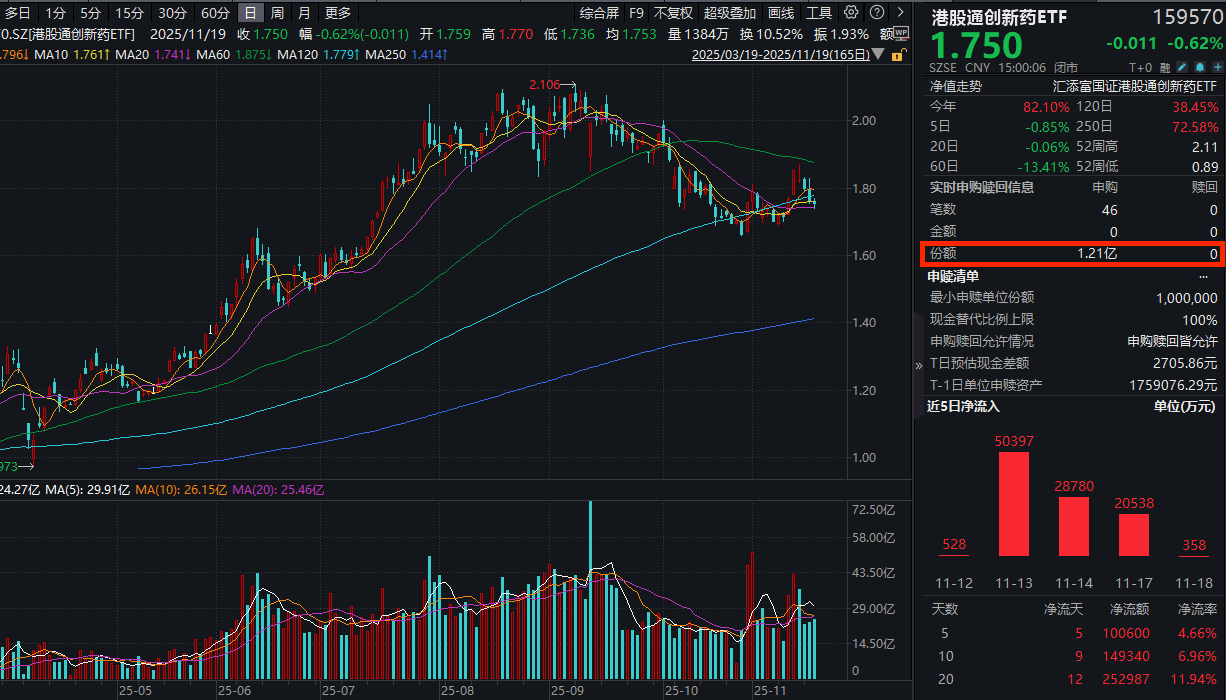Screen dimensions: 1226x700
Task: Click the 融 margin trading badge
Action: click(1166, 66)
